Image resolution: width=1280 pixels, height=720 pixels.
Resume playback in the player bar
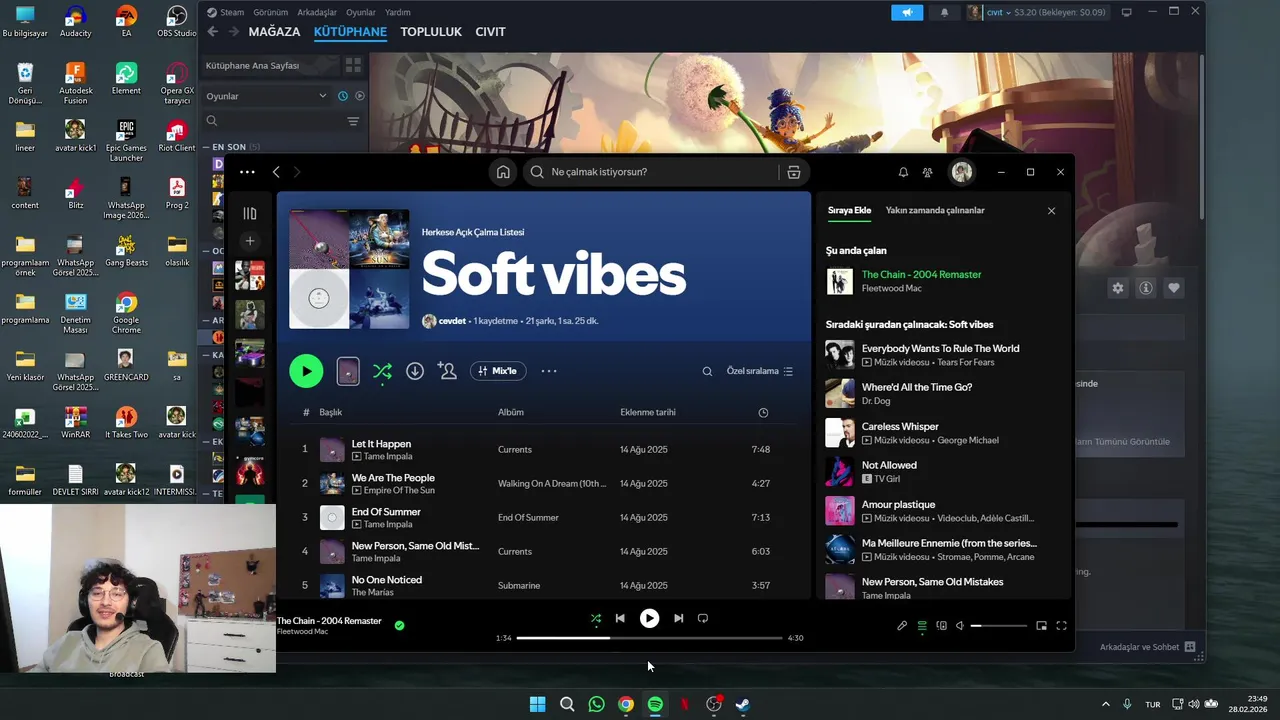[649, 618]
